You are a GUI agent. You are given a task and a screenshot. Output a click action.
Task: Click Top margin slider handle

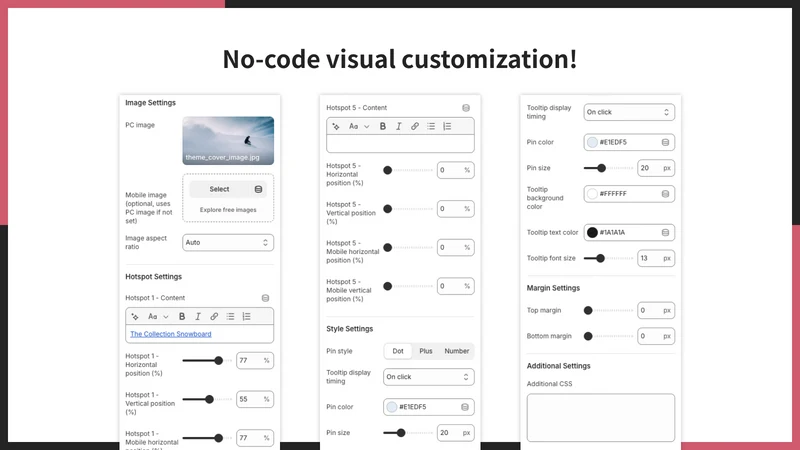[x=588, y=310]
